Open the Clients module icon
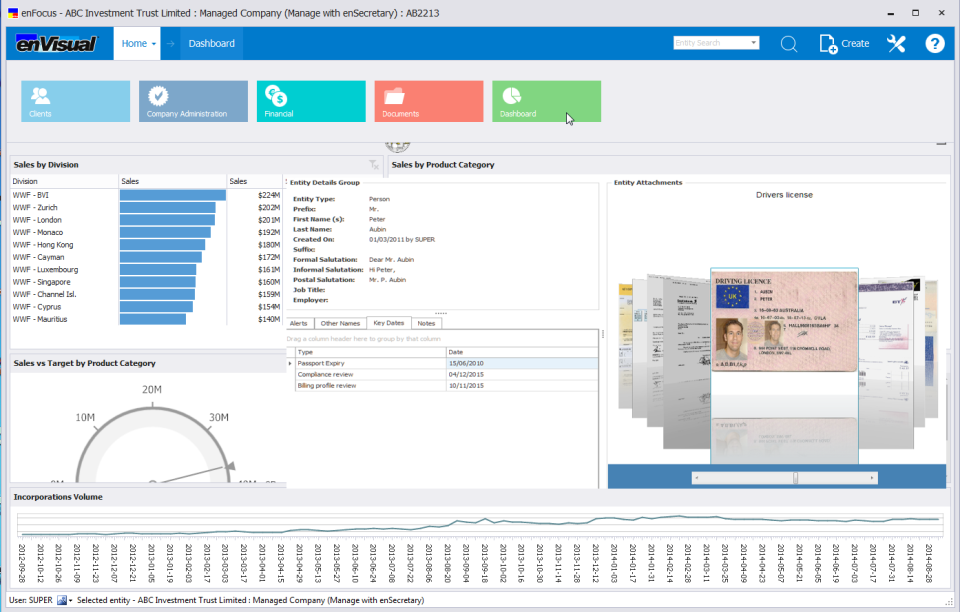The height and width of the screenshot is (612, 960). [41, 95]
